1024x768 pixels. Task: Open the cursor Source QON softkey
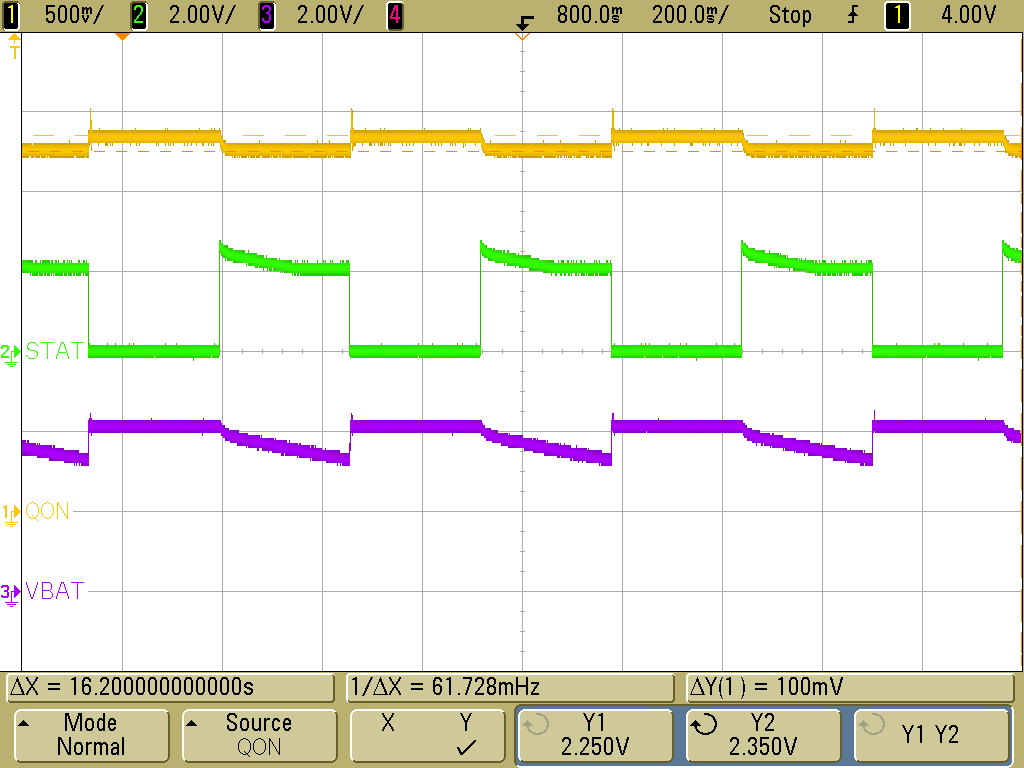(259, 735)
